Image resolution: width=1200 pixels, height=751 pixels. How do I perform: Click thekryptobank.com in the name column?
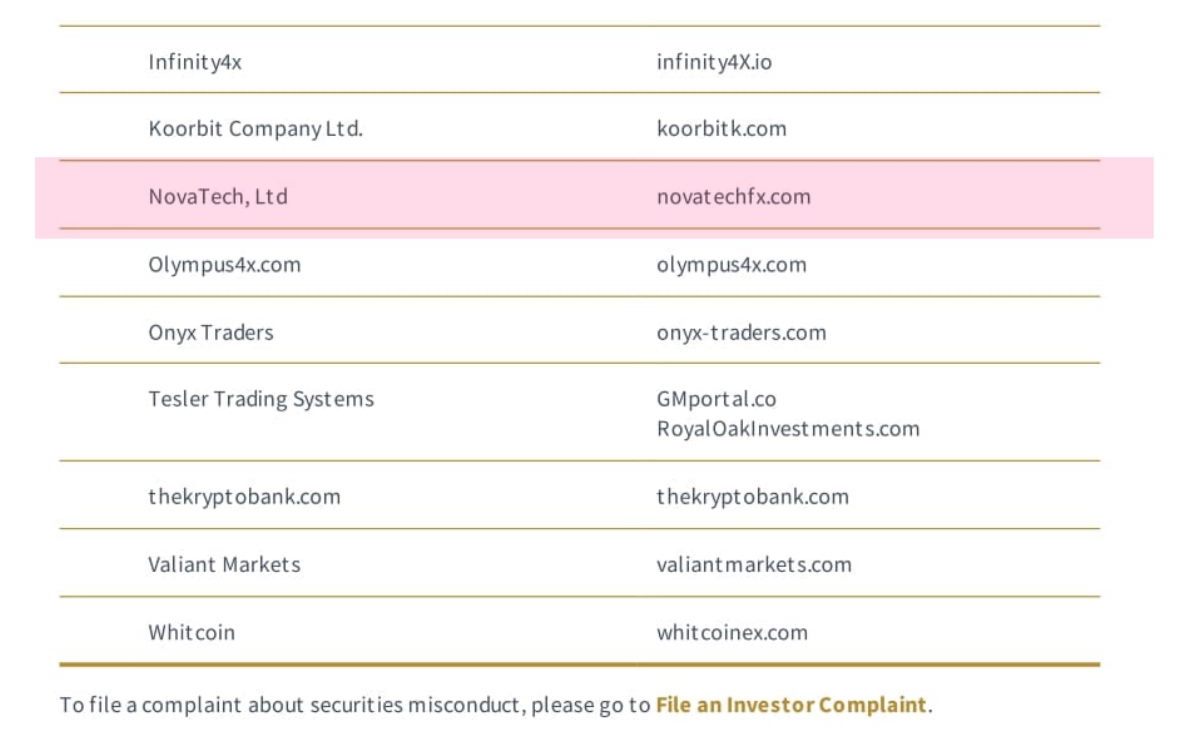click(x=244, y=497)
